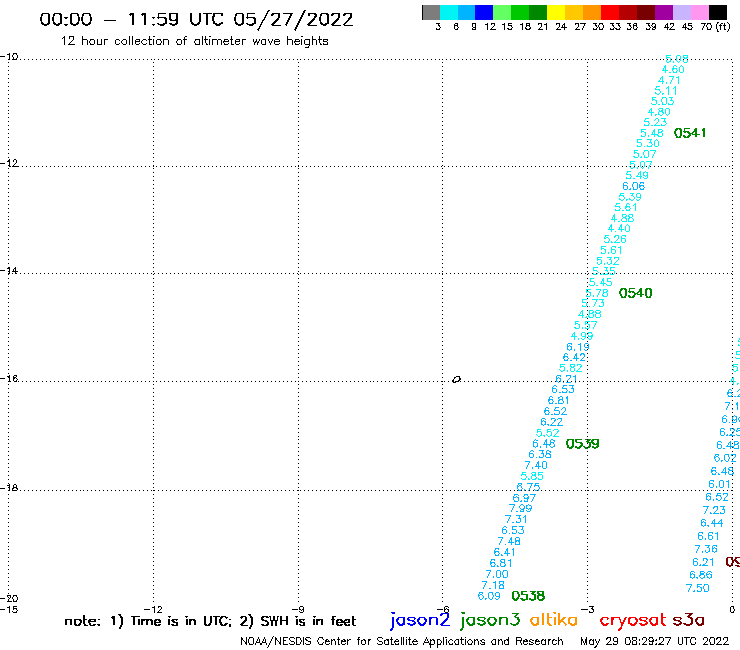Click the yellow swatch in the wave height legend

[556, 12]
